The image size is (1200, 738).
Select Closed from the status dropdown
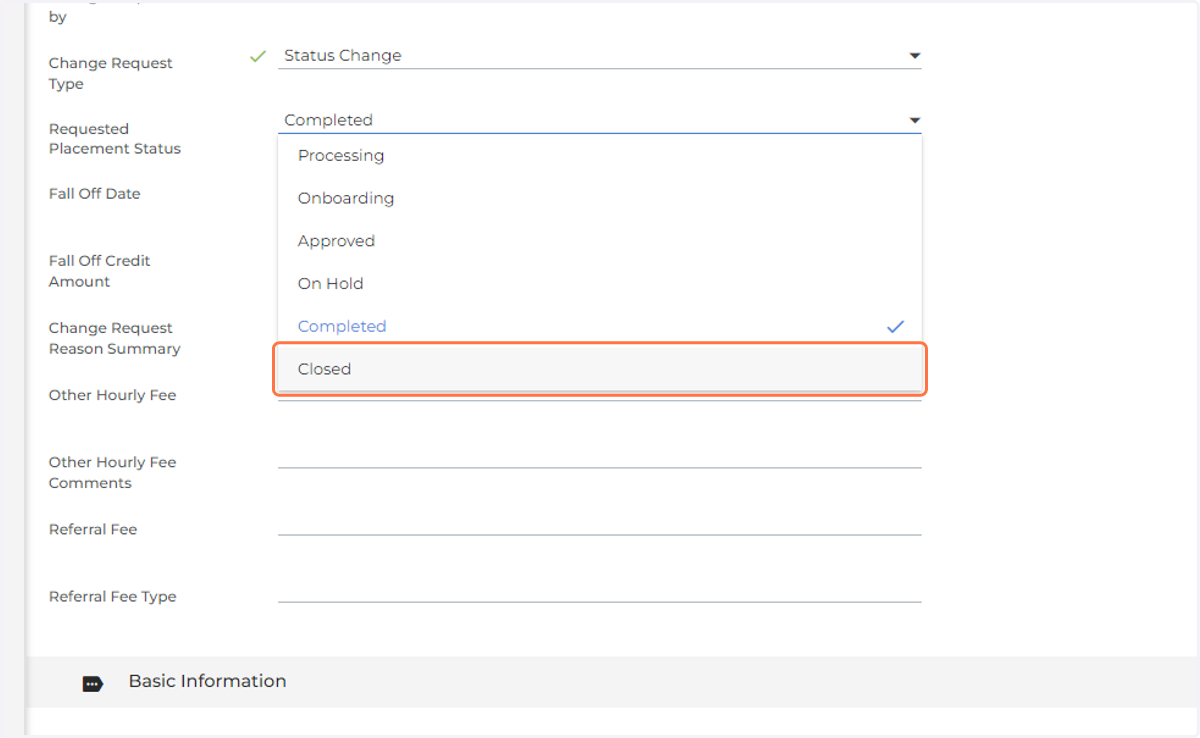point(600,369)
